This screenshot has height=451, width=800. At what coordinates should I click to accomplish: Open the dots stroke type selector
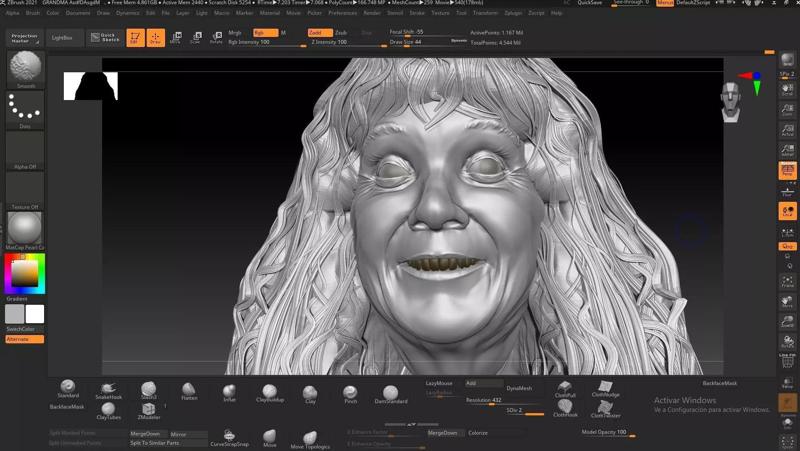point(25,108)
